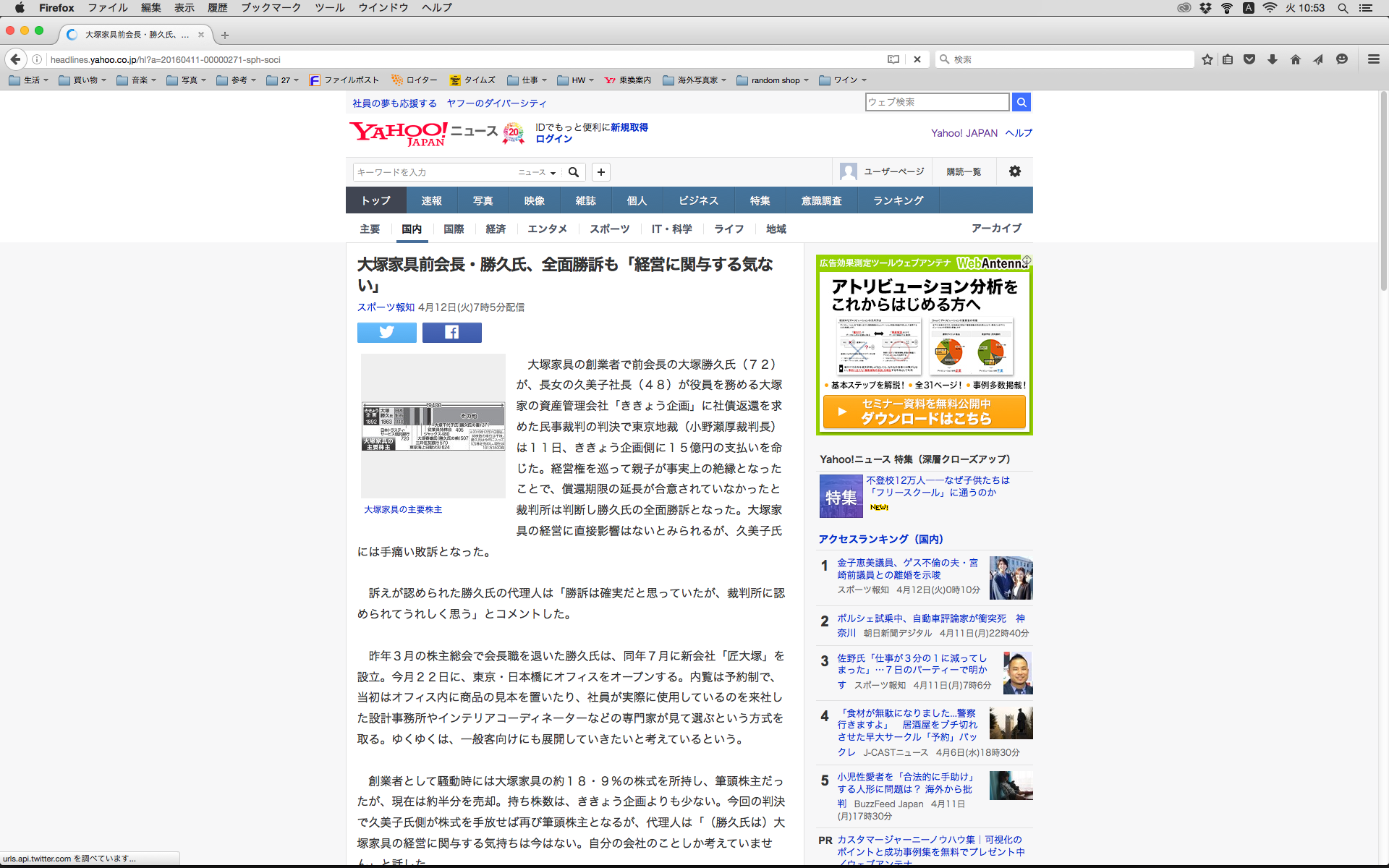Viewport: 1389px width, 868px height.
Task: Go to Firefox home icon
Action: click(x=1295, y=59)
